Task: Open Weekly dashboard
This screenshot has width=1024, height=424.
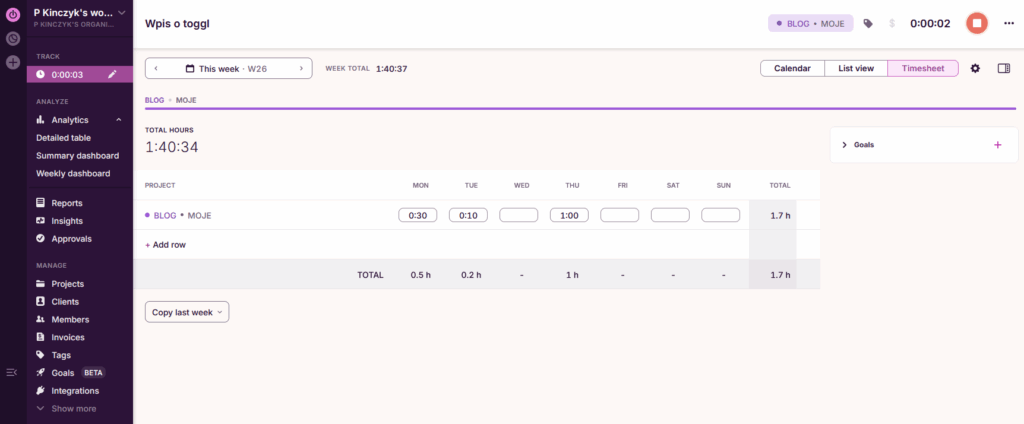Action: [x=73, y=174]
